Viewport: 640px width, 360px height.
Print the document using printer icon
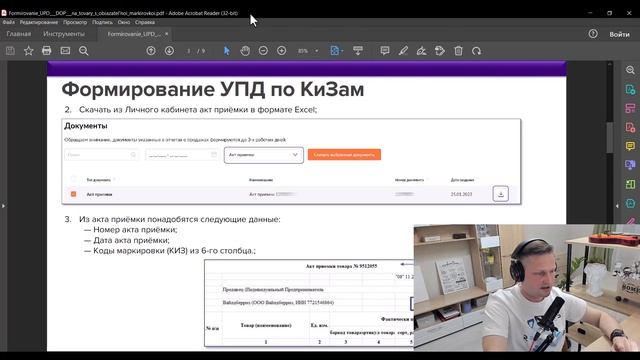pos(47,51)
